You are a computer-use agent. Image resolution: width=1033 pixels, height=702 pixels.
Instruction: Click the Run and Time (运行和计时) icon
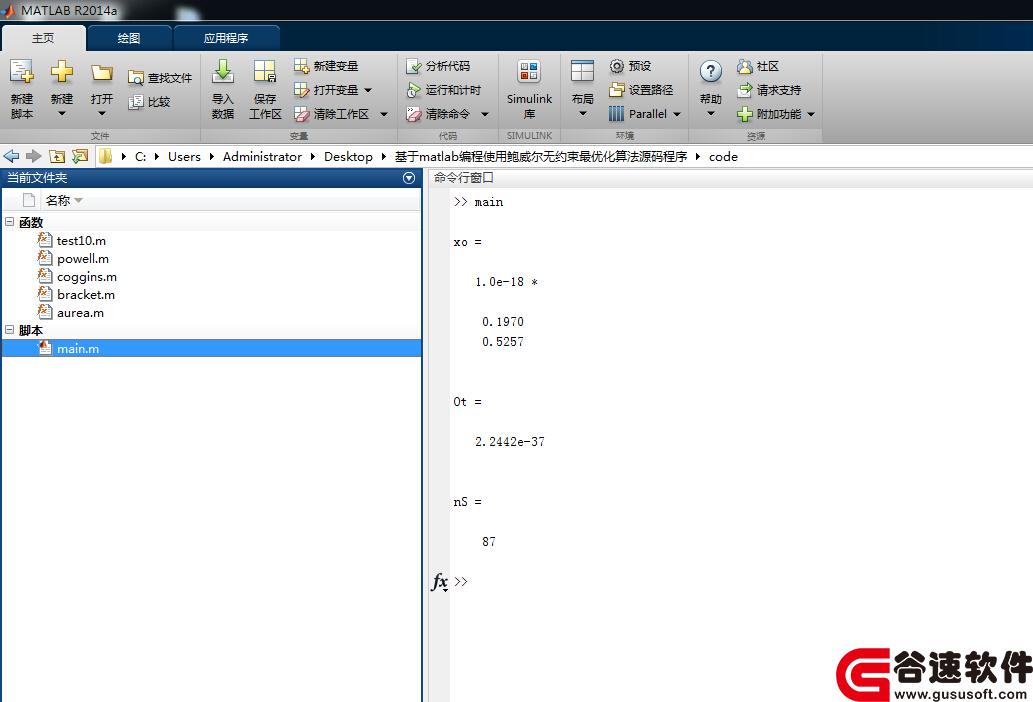[414, 90]
